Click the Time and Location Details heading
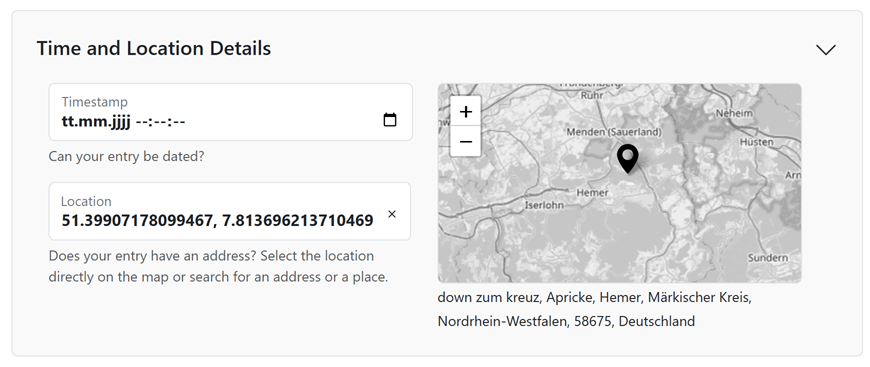The height and width of the screenshot is (367, 870). pyautogui.click(x=154, y=48)
